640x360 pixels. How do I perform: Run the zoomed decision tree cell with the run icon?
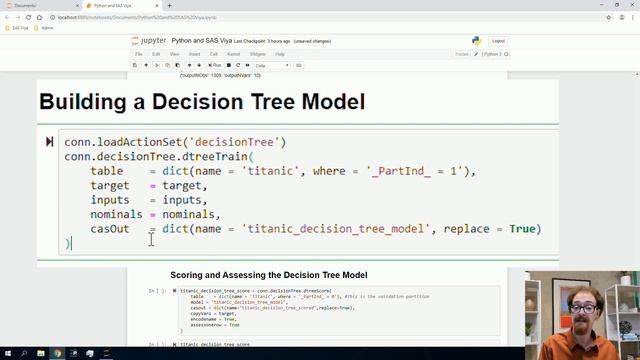pyautogui.click(x=49, y=142)
